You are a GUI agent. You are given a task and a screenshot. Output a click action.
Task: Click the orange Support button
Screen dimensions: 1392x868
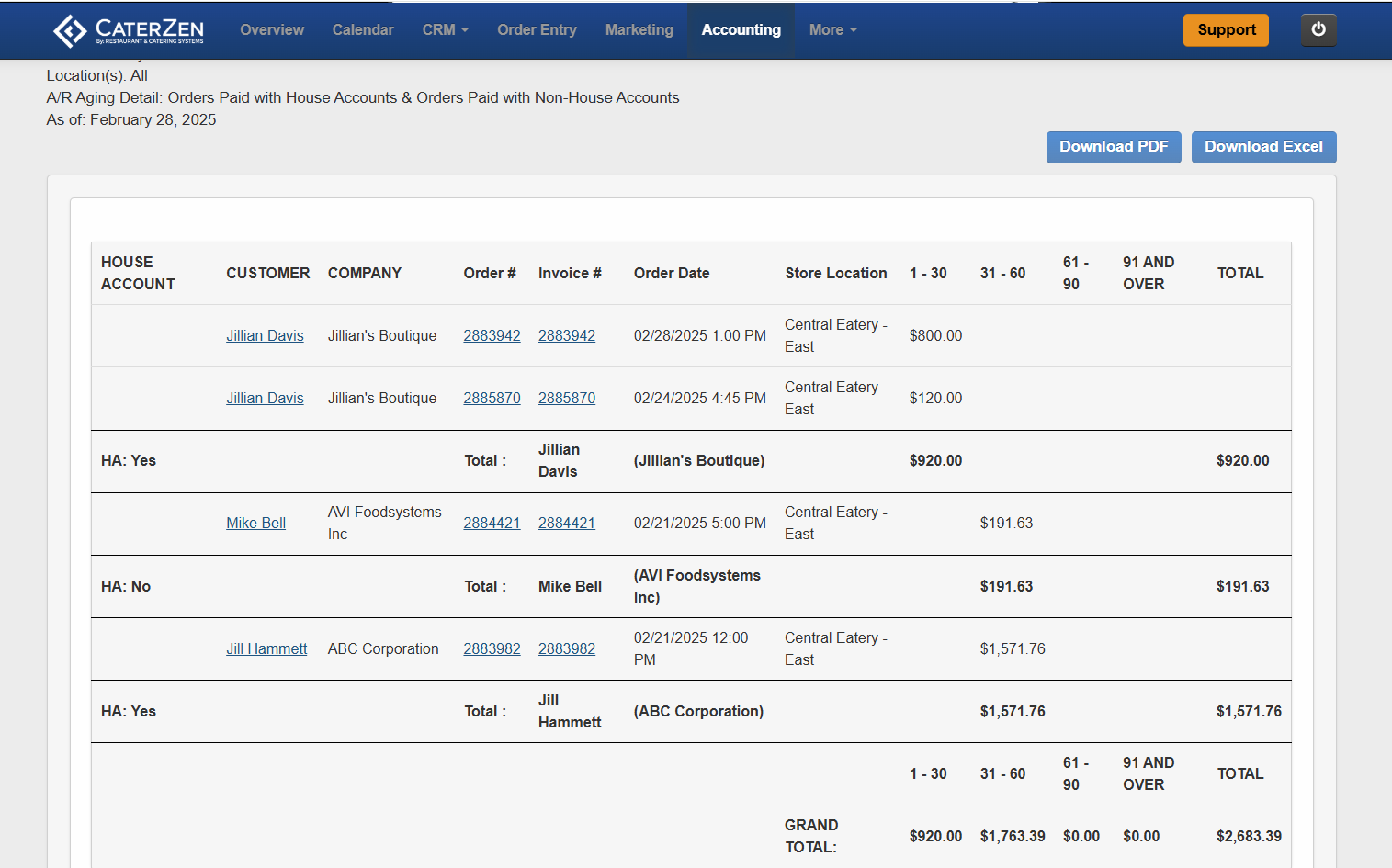(1227, 29)
